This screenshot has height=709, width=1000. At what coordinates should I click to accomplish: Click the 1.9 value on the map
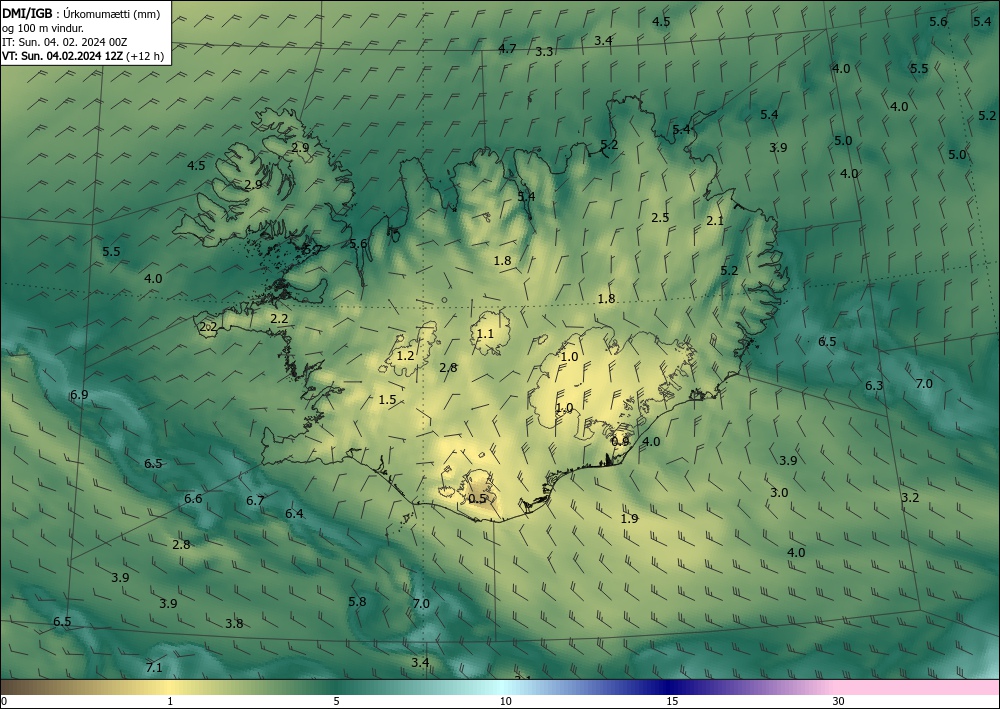tap(629, 518)
